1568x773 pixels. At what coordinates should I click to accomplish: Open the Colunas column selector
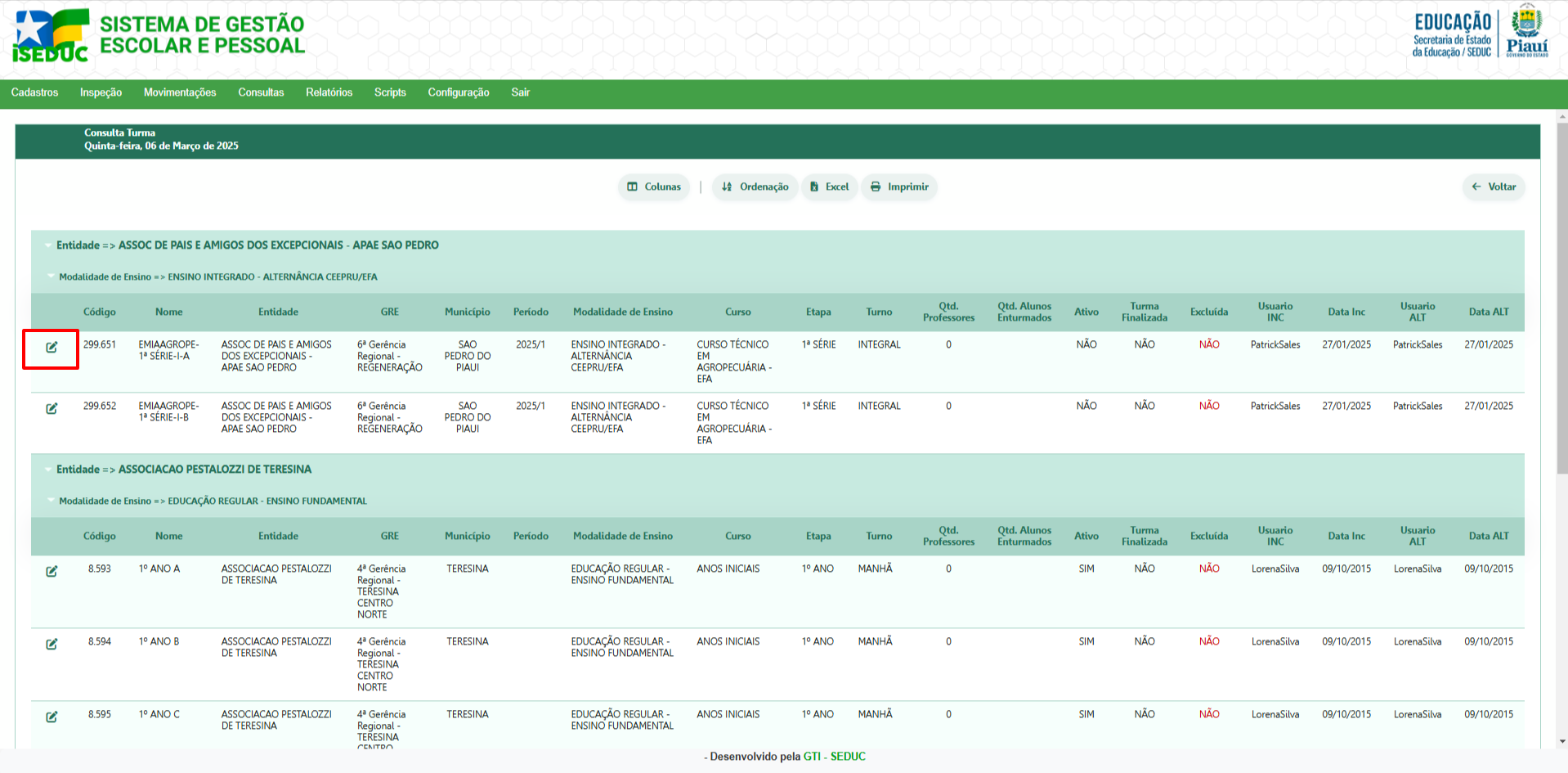click(x=653, y=187)
